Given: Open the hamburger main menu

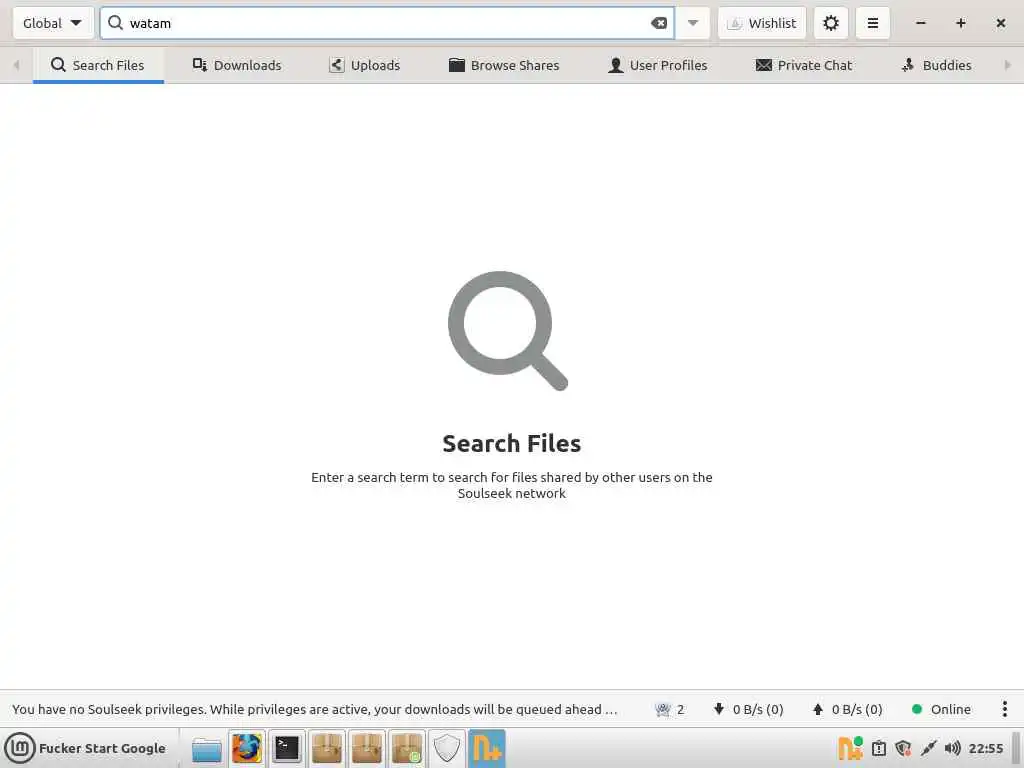Looking at the screenshot, I should [x=872, y=23].
